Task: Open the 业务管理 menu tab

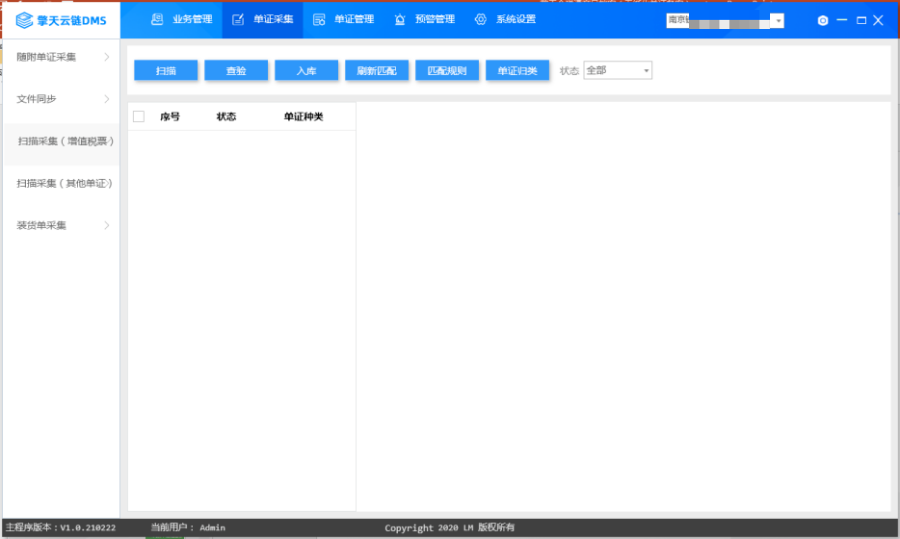Action: 182,20
